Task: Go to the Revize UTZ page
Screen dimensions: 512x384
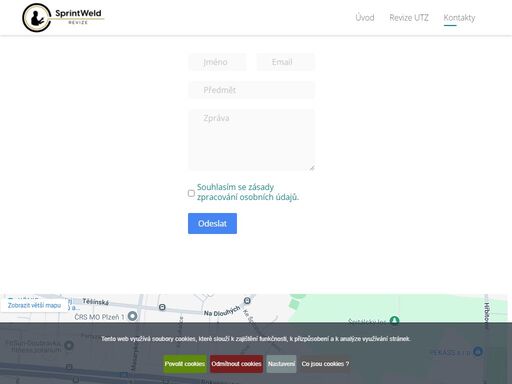Action: click(409, 18)
